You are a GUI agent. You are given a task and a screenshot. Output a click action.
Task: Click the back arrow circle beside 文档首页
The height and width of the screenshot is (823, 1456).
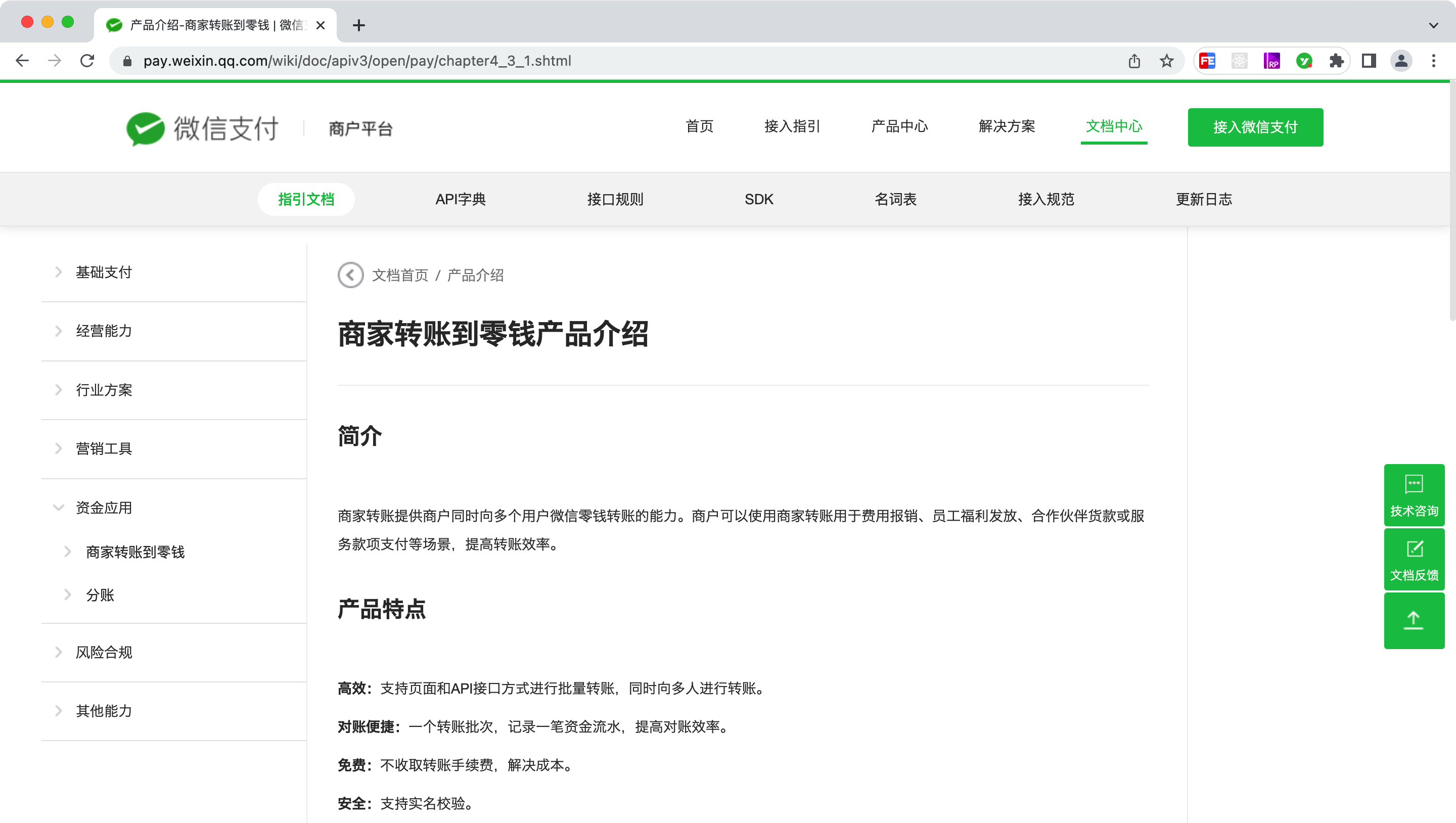coord(350,276)
